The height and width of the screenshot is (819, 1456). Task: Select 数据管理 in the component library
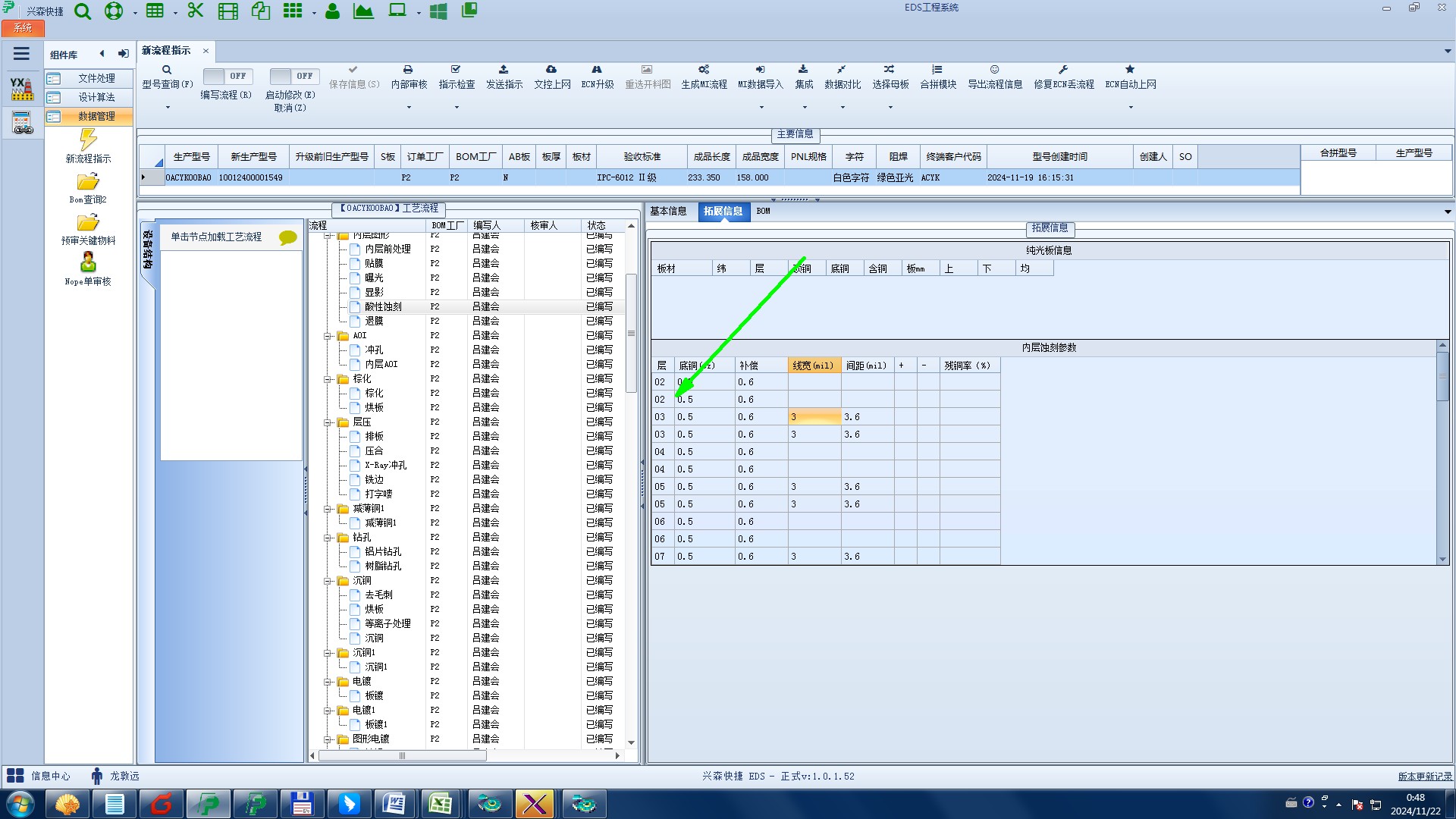[x=96, y=116]
